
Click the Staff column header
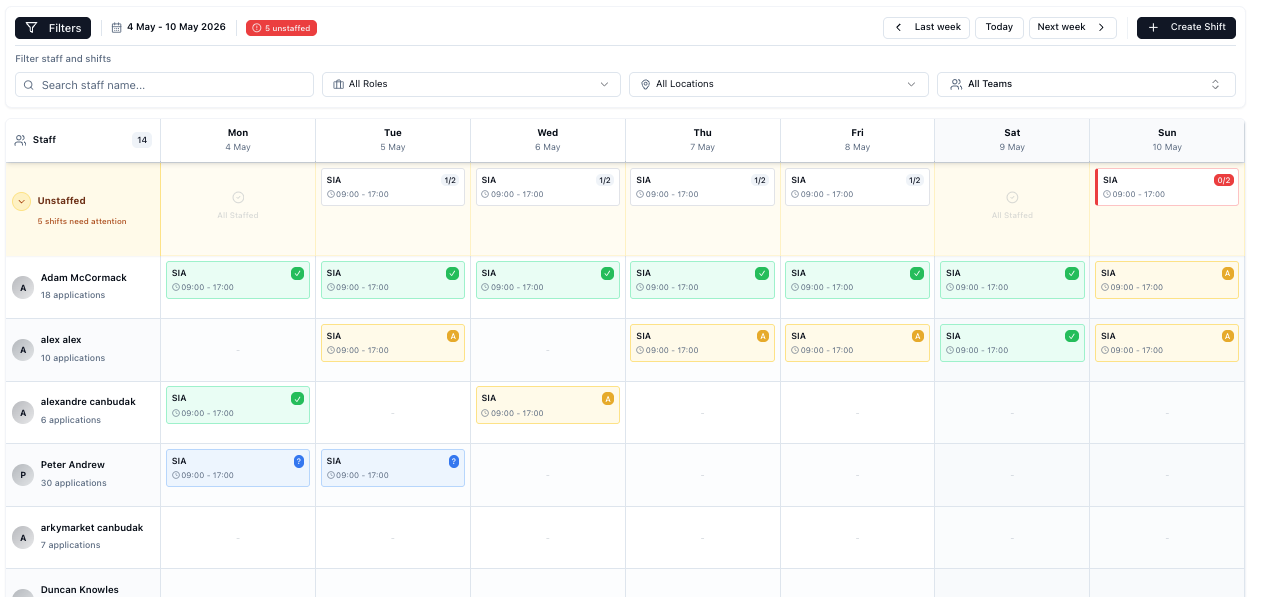tap(83, 140)
